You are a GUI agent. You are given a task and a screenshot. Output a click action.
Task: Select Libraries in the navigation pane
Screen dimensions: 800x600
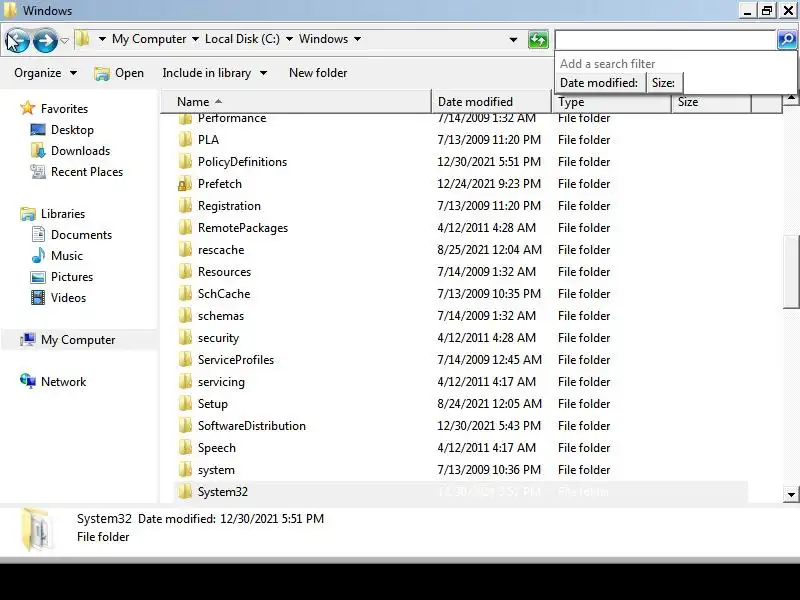pos(53,214)
